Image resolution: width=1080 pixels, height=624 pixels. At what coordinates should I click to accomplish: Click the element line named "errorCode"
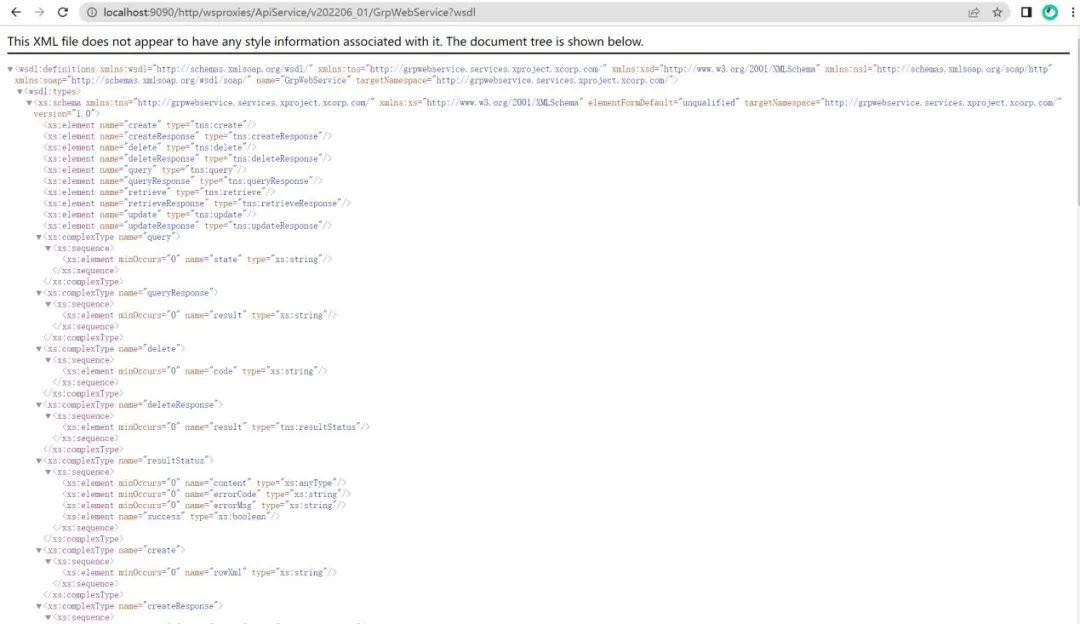click(207, 494)
